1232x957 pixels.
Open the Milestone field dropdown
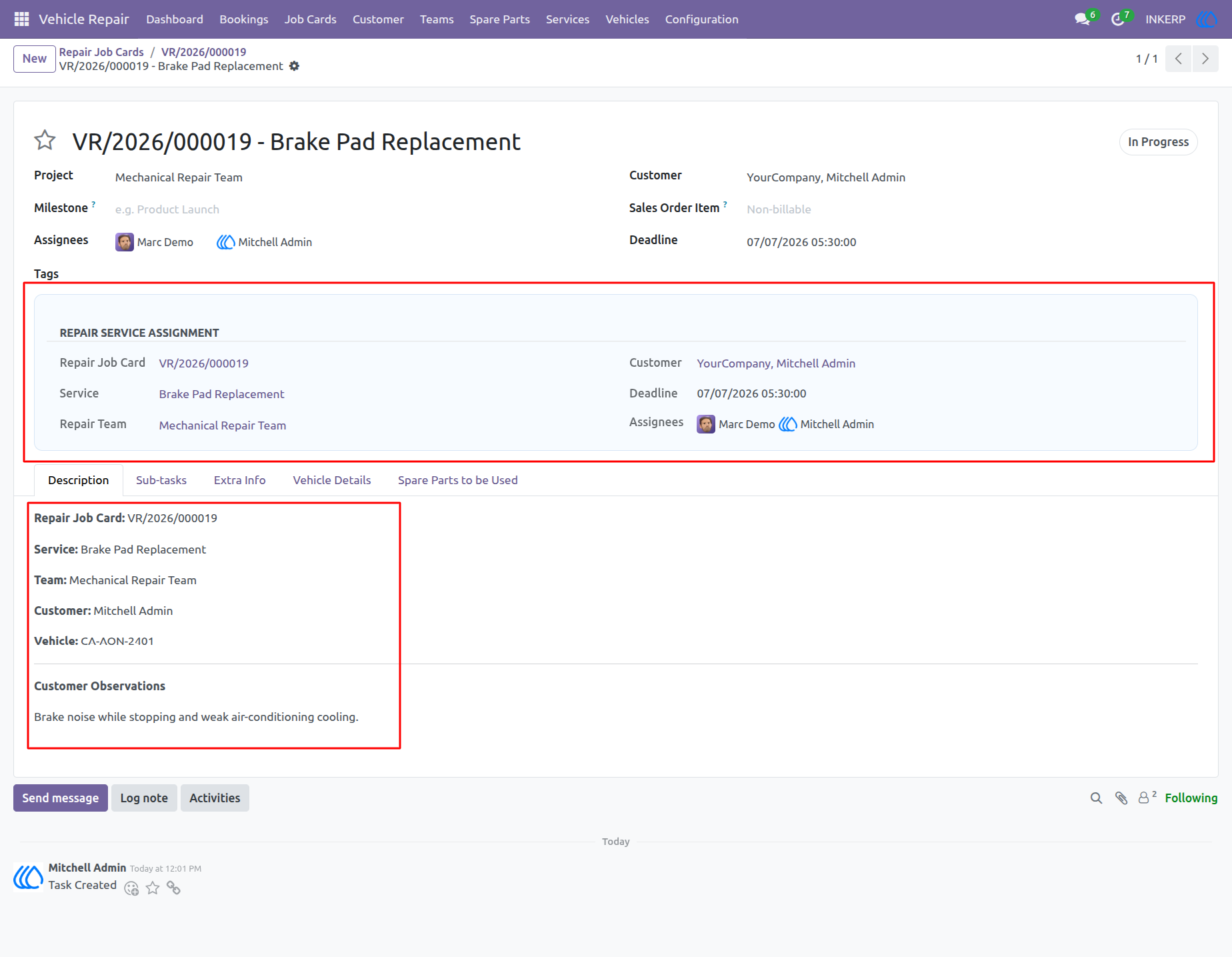[x=360, y=209]
